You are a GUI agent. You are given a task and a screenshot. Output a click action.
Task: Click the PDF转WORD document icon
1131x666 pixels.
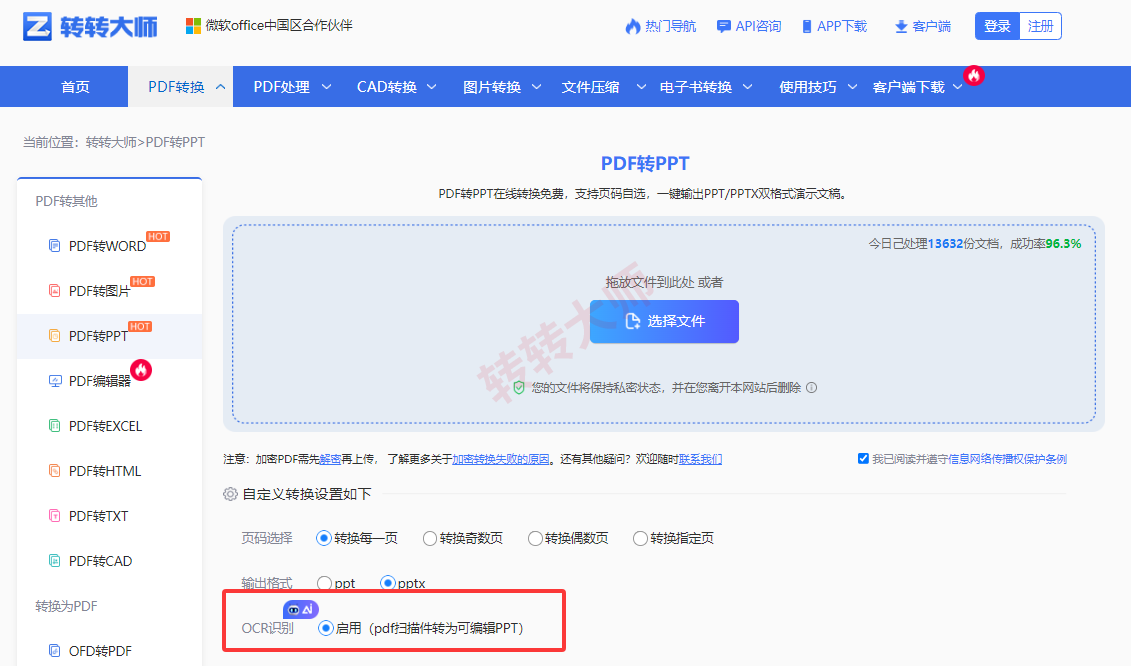[54, 246]
